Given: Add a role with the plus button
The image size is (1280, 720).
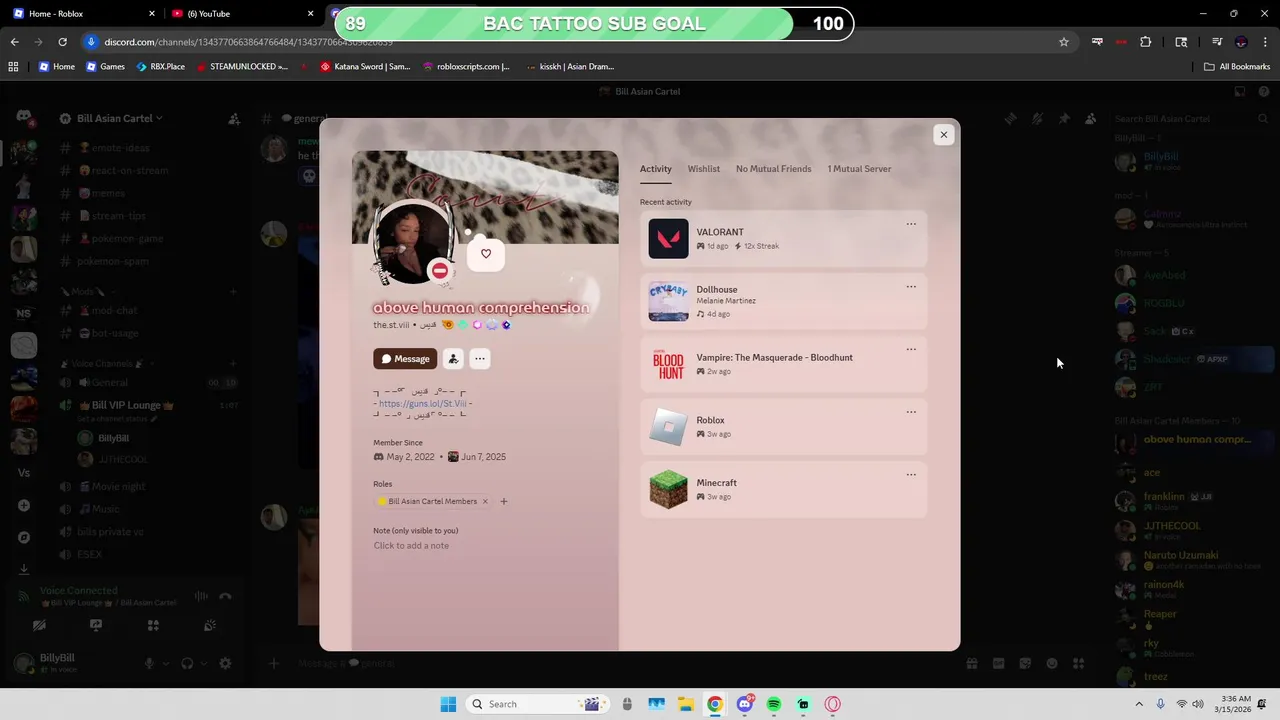Looking at the screenshot, I should point(504,502).
